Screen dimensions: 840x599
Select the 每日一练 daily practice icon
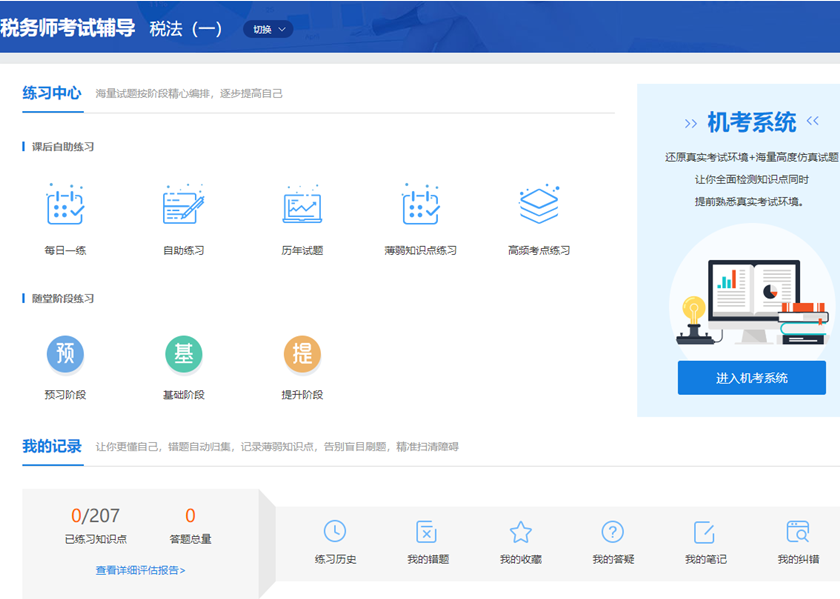click(66, 206)
